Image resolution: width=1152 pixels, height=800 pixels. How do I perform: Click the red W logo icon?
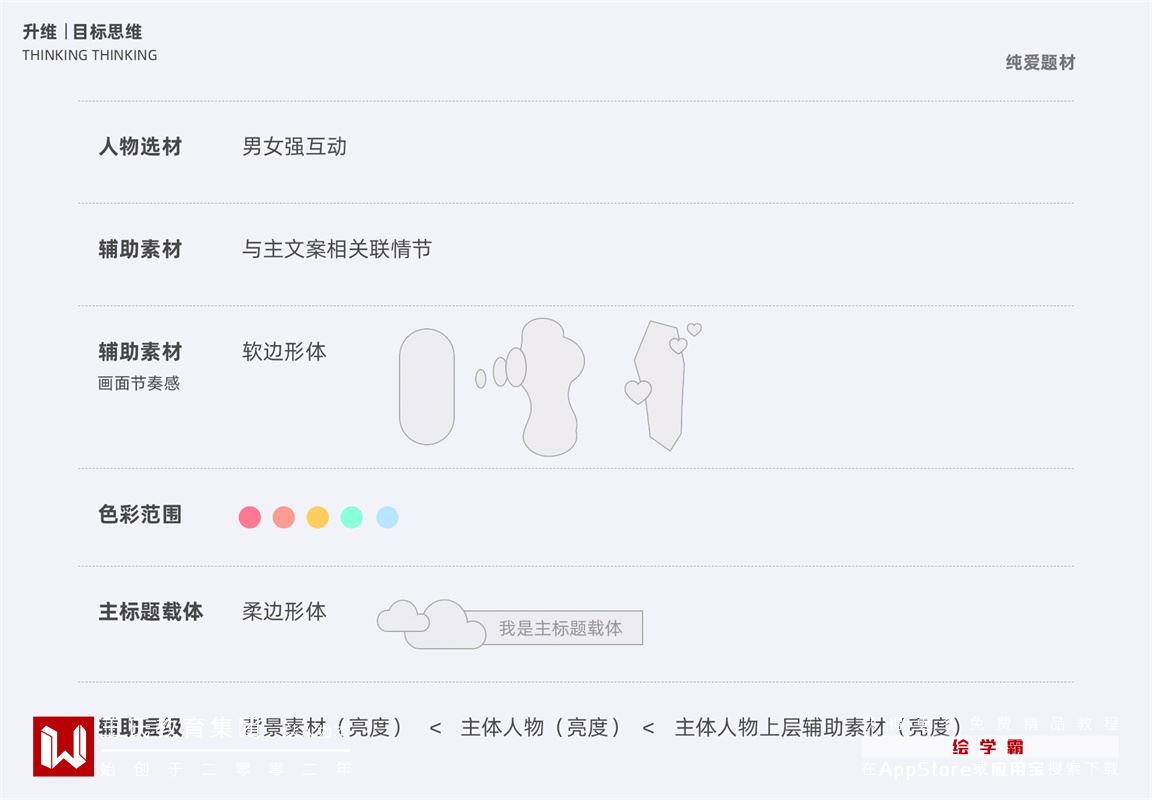coord(63,746)
